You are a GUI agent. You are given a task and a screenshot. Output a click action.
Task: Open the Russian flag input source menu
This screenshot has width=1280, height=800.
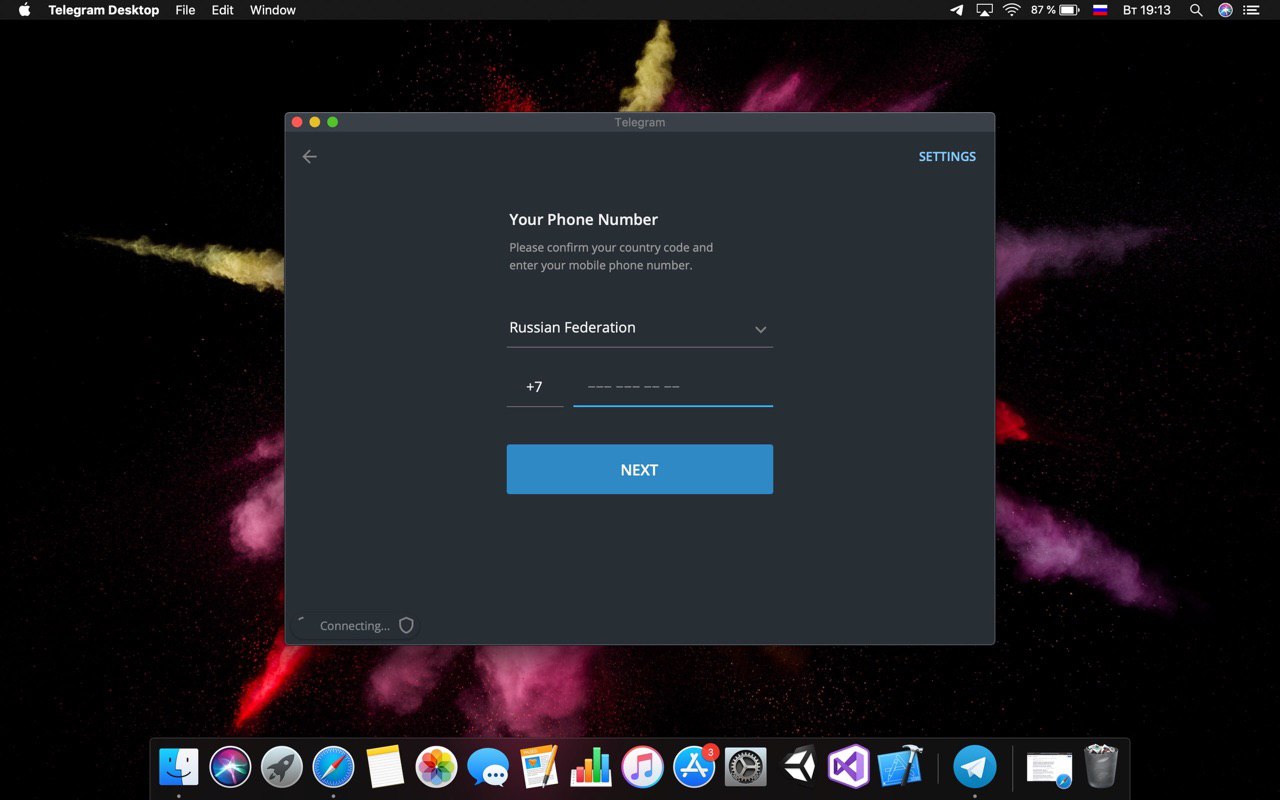[1100, 10]
